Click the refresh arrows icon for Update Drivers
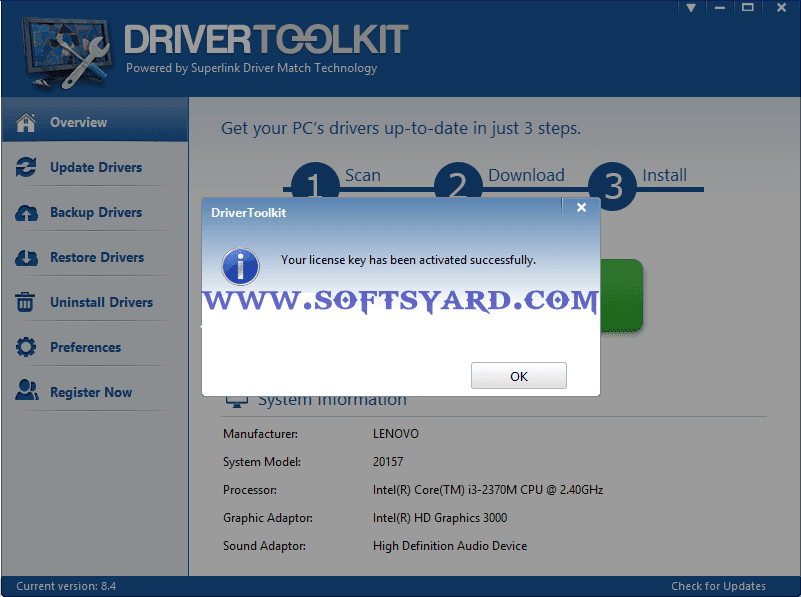Screen dimensions: 801x597 click(x=26, y=168)
